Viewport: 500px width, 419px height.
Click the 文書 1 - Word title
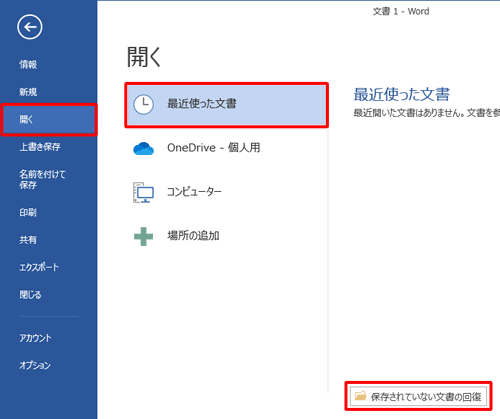(401, 11)
